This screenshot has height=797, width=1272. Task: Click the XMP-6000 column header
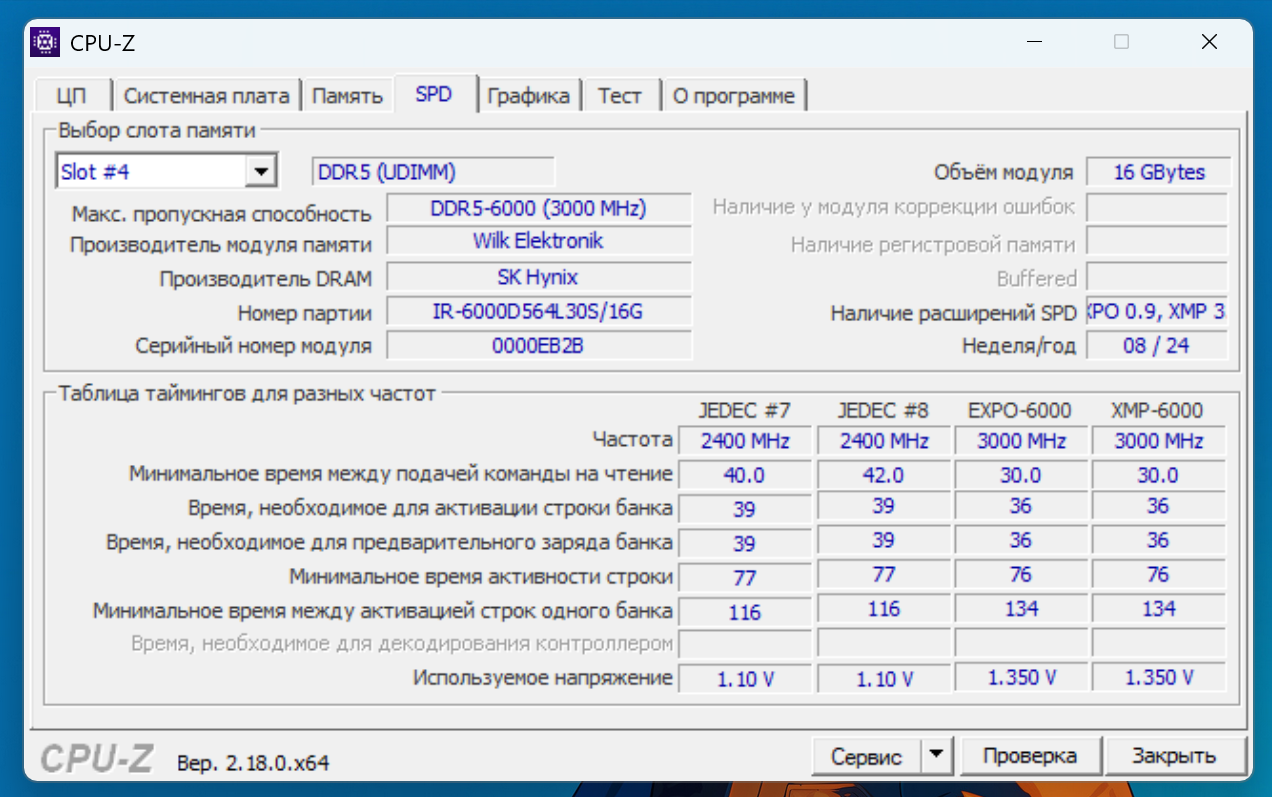coord(1157,410)
